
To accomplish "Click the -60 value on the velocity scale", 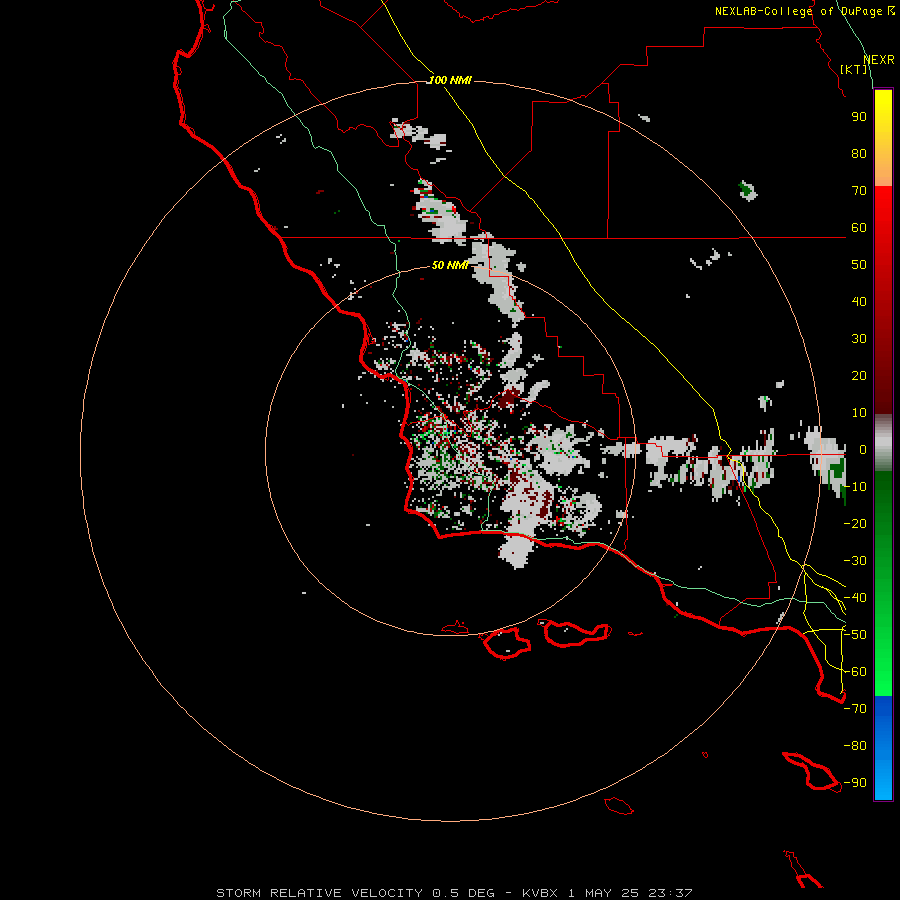I will pos(855,672).
